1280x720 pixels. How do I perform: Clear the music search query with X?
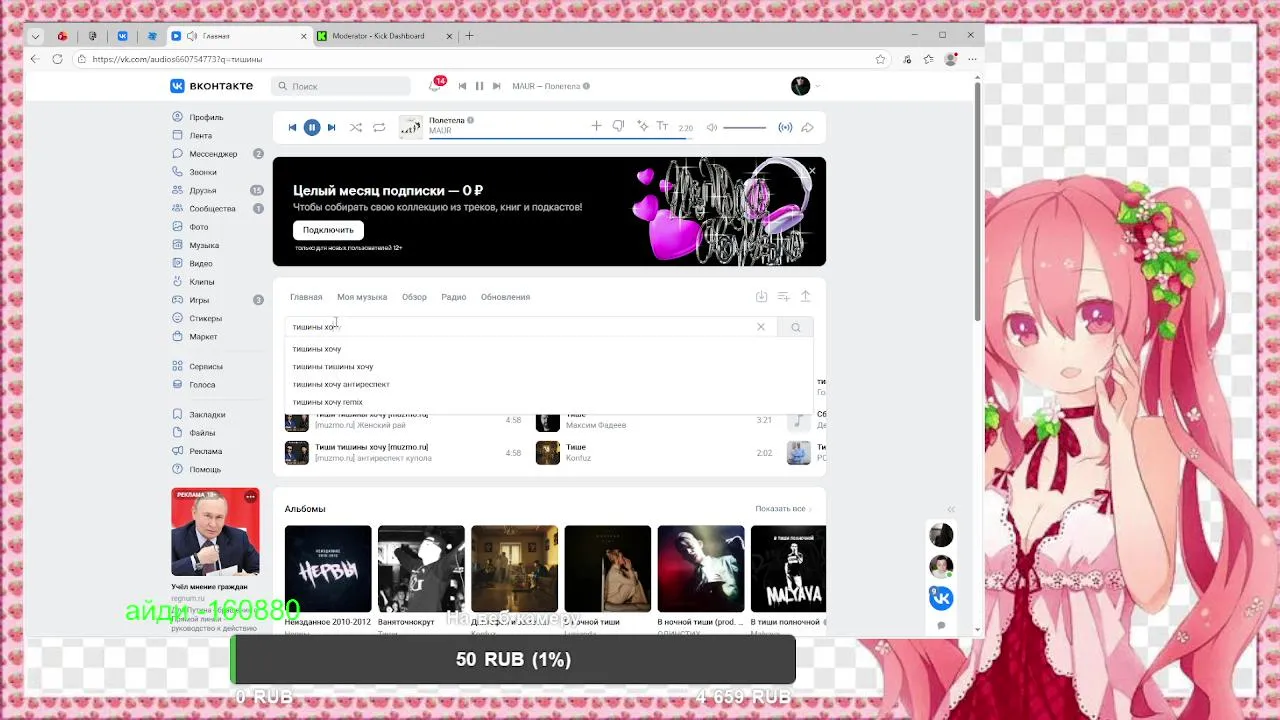point(761,327)
